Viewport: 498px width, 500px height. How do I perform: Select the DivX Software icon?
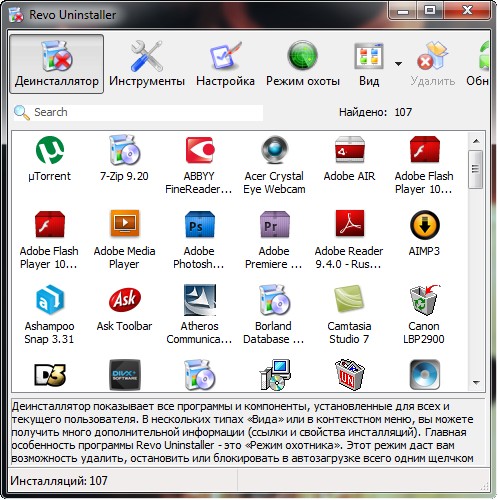[125, 375]
